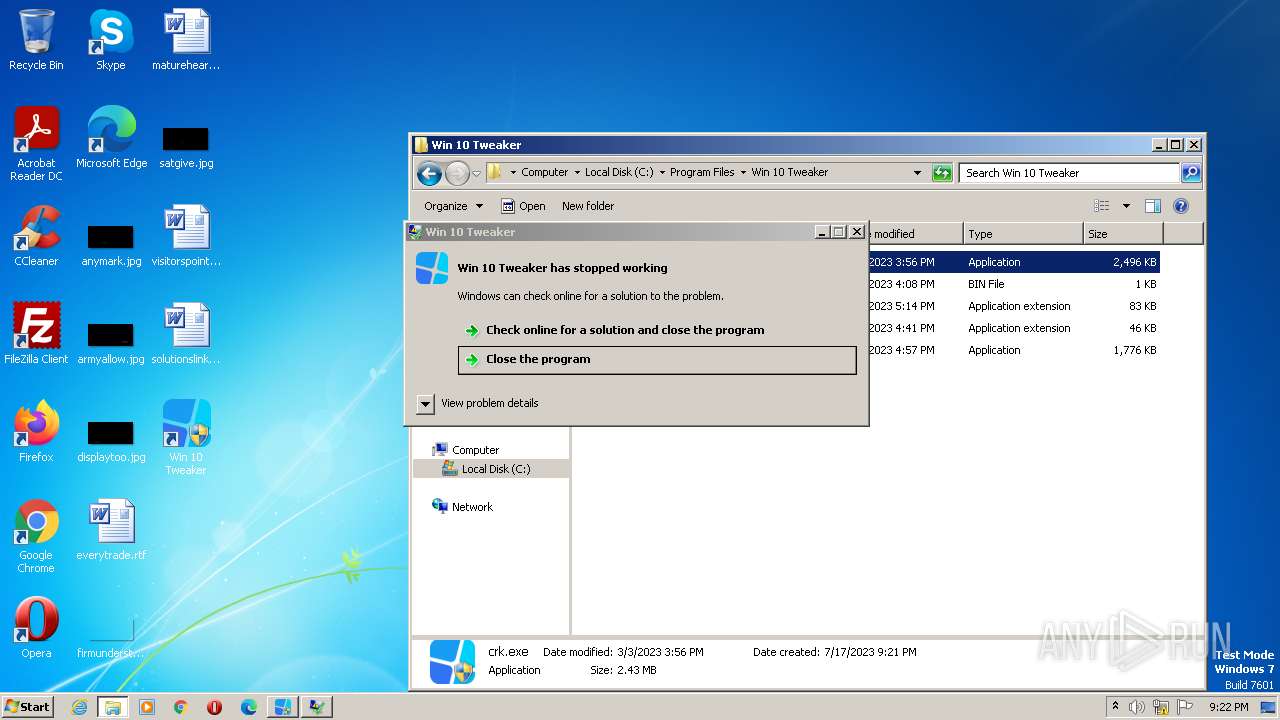Screen dimensions: 1280x720
Task: Select the 1,776 KB Application row
Action: coord(1015,350)
